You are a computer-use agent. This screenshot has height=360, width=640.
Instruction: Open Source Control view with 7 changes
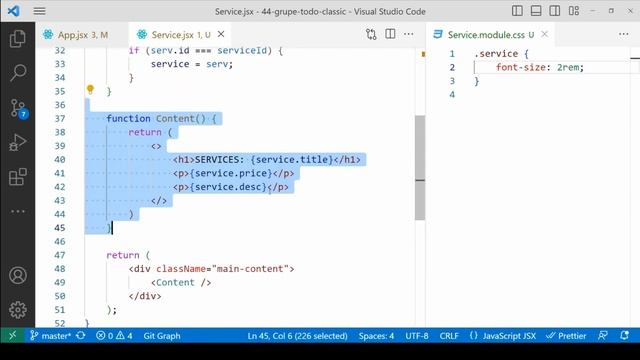pyautogui.click(x=18, y=108)
